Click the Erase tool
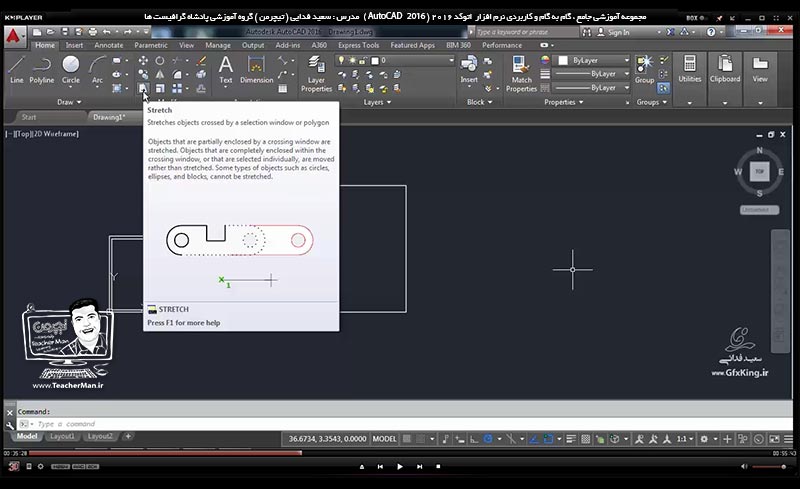Image resolution: width=800 pixels, height=489 pixels. click(202, 61)
